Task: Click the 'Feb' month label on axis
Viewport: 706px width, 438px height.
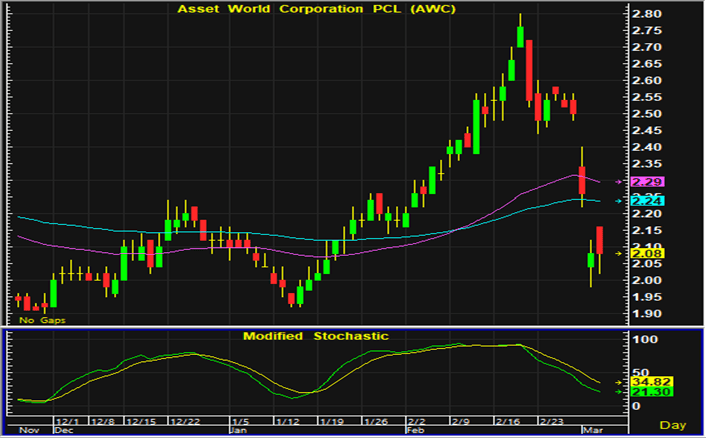Action: pos(412,430)
